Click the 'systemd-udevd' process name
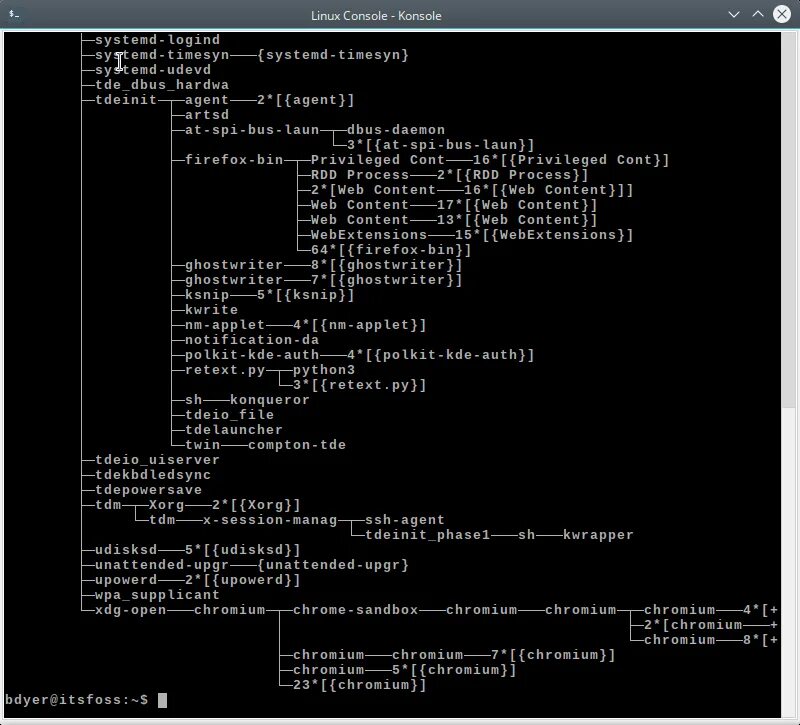Image resolution: width=800 pixels, height=725 pixels. click(x=153, y=70)
